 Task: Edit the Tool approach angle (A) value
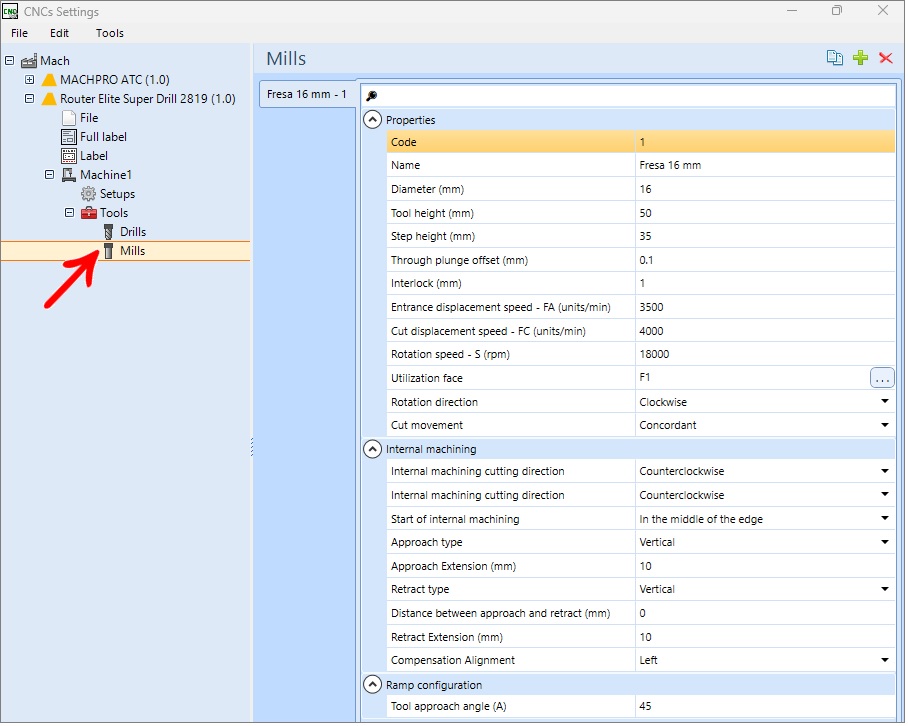[764, 707]
